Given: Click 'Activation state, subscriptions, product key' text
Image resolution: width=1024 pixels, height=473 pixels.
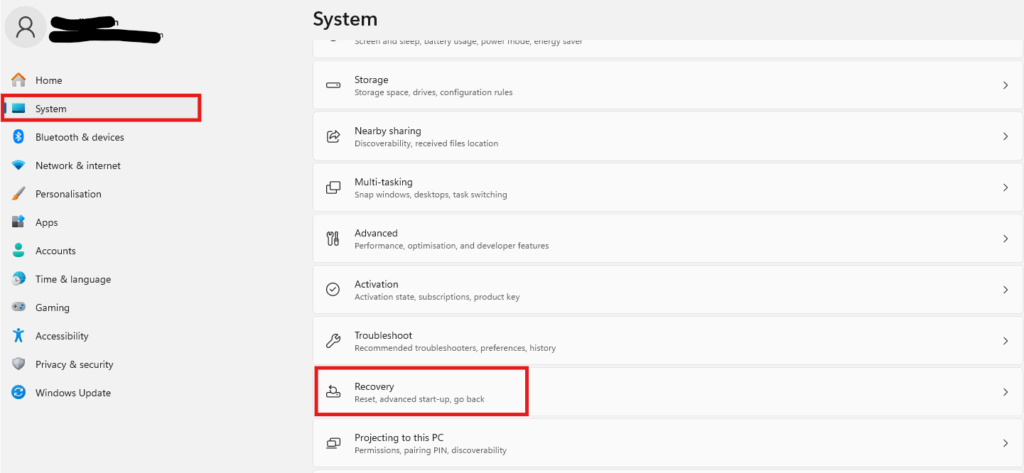Looking at the screenshot, I should (x=437, y=297).
